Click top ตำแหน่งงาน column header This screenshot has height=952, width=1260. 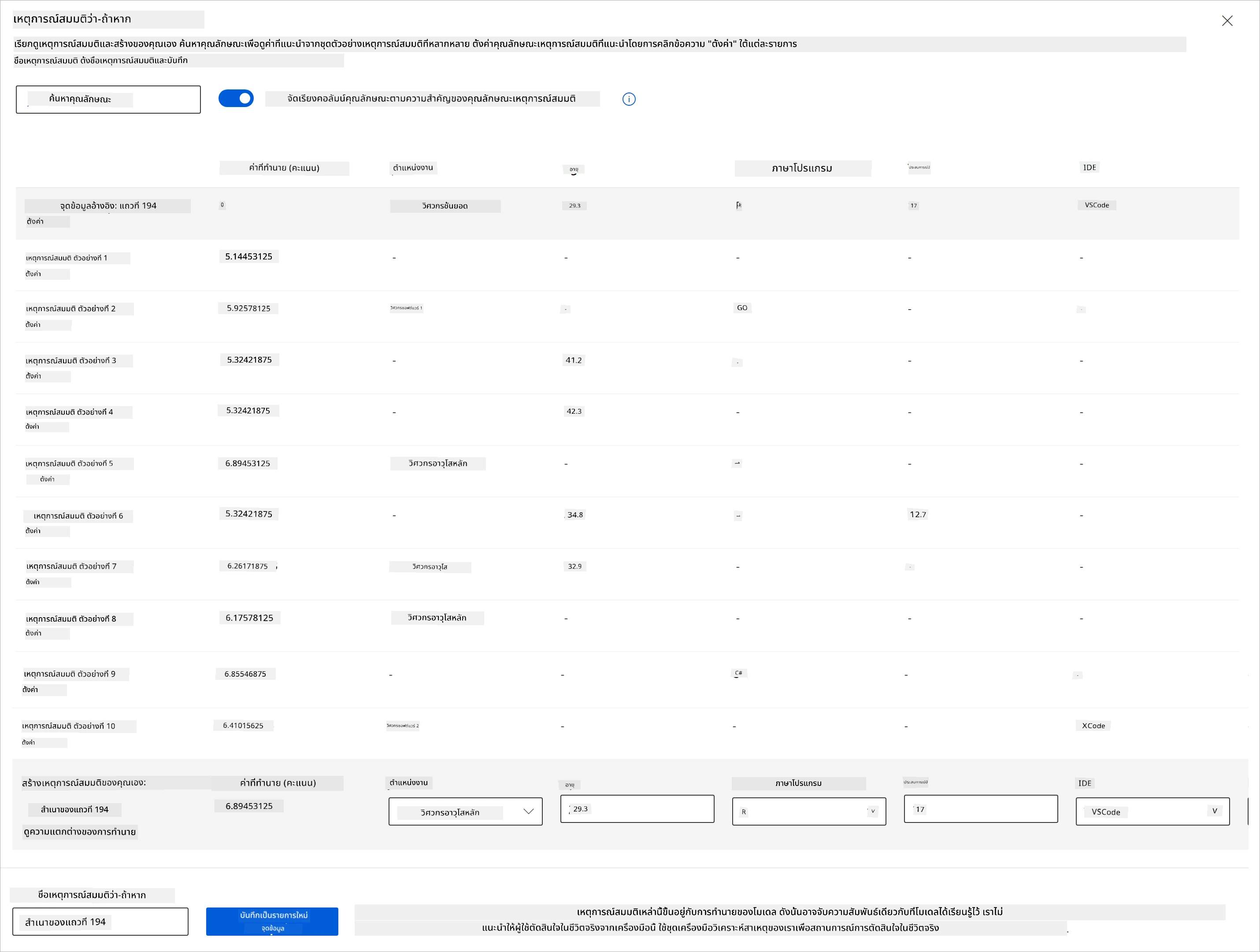click(413, 167)
